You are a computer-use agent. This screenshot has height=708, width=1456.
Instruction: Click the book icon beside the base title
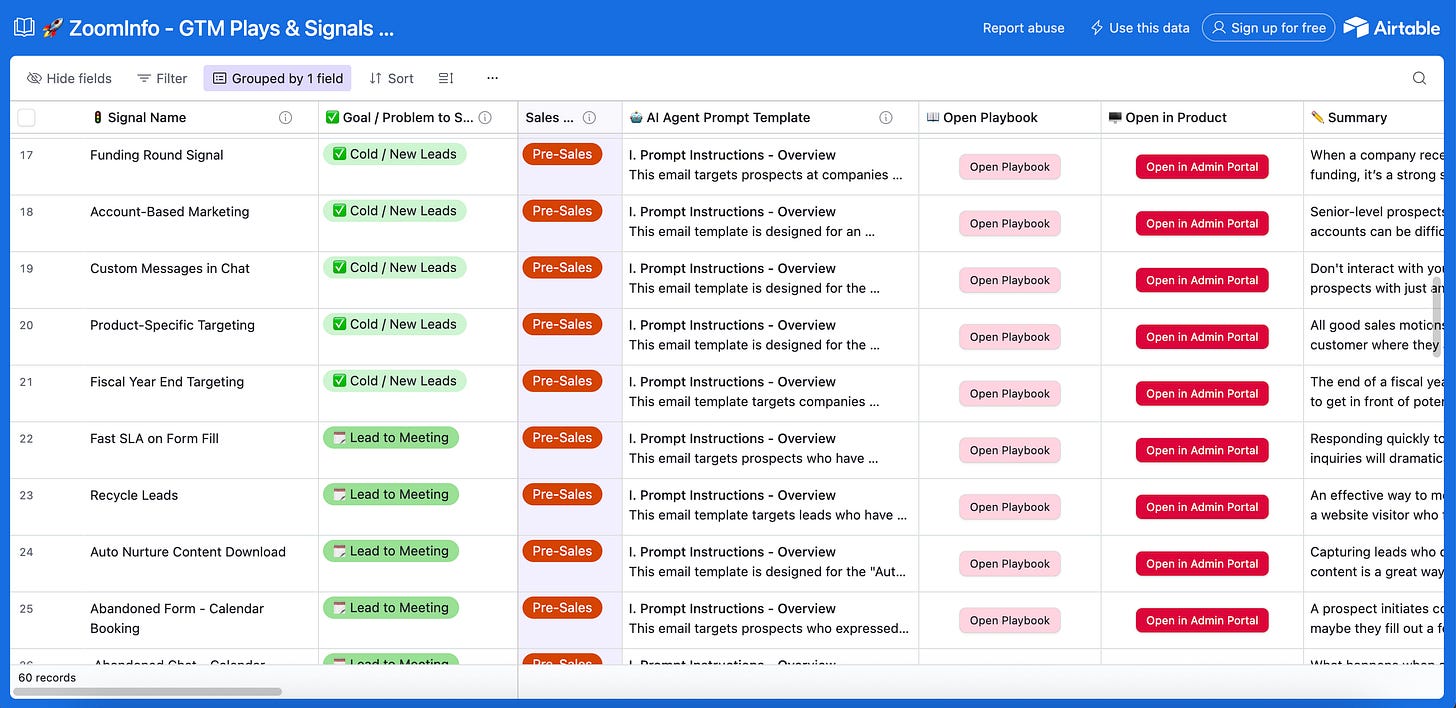23,28
